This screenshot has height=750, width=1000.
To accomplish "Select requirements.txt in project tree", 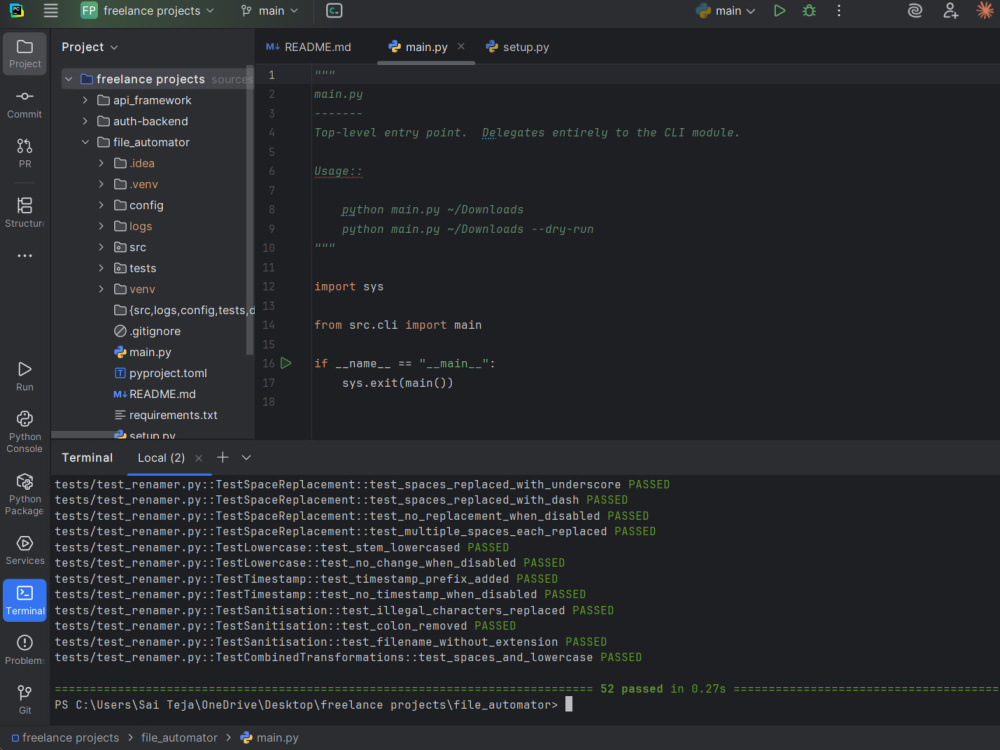I will tap(166, 415).
